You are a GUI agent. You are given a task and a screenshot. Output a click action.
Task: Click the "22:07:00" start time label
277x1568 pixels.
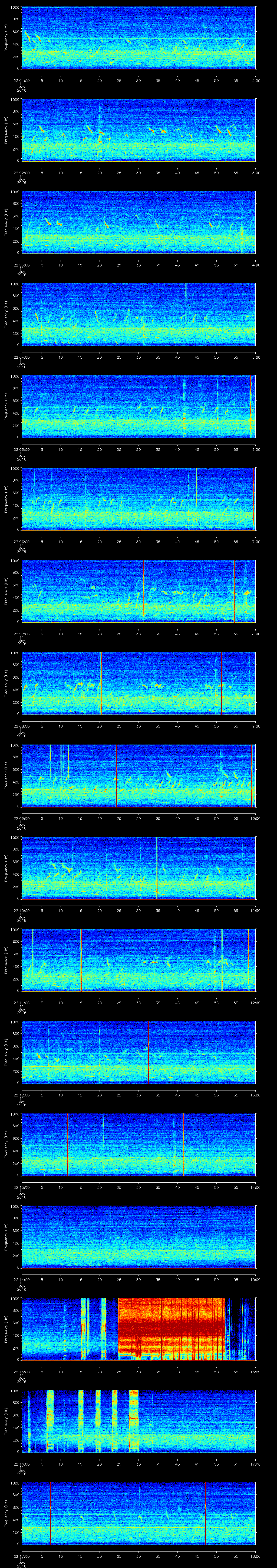pos(22,634)
